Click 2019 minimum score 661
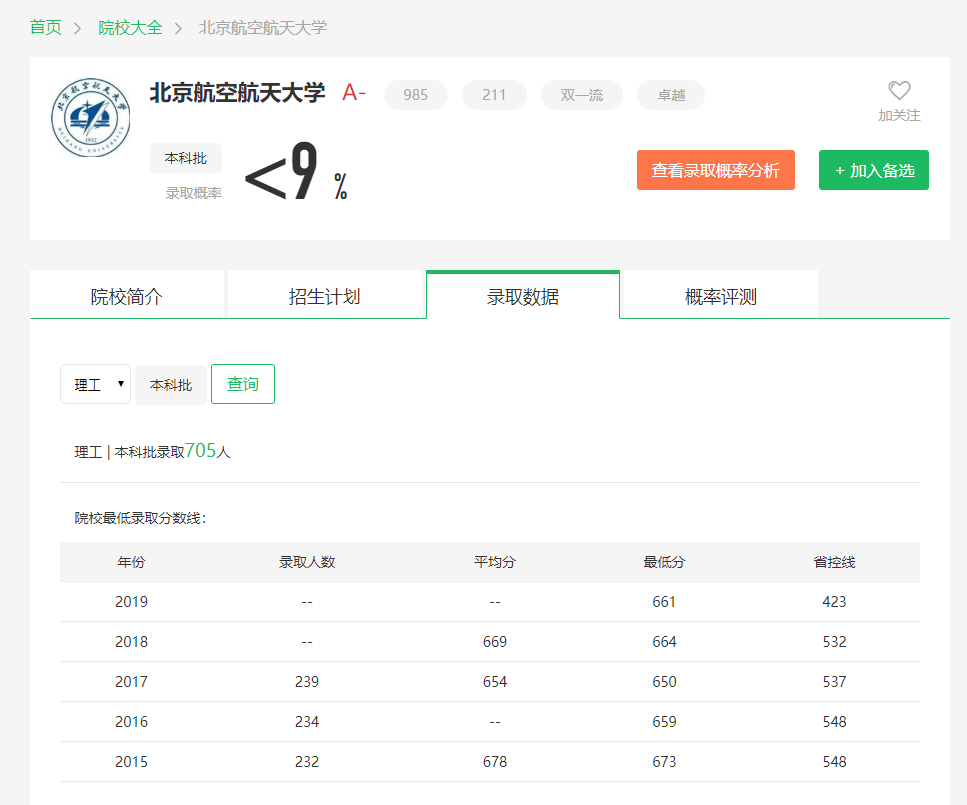 (x=664, y=601)
